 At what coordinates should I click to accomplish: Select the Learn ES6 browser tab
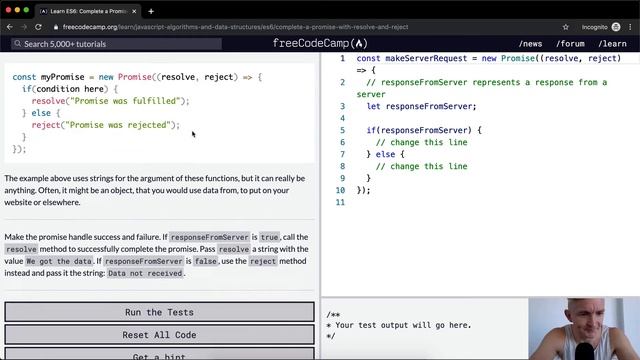tap(88, 11)
